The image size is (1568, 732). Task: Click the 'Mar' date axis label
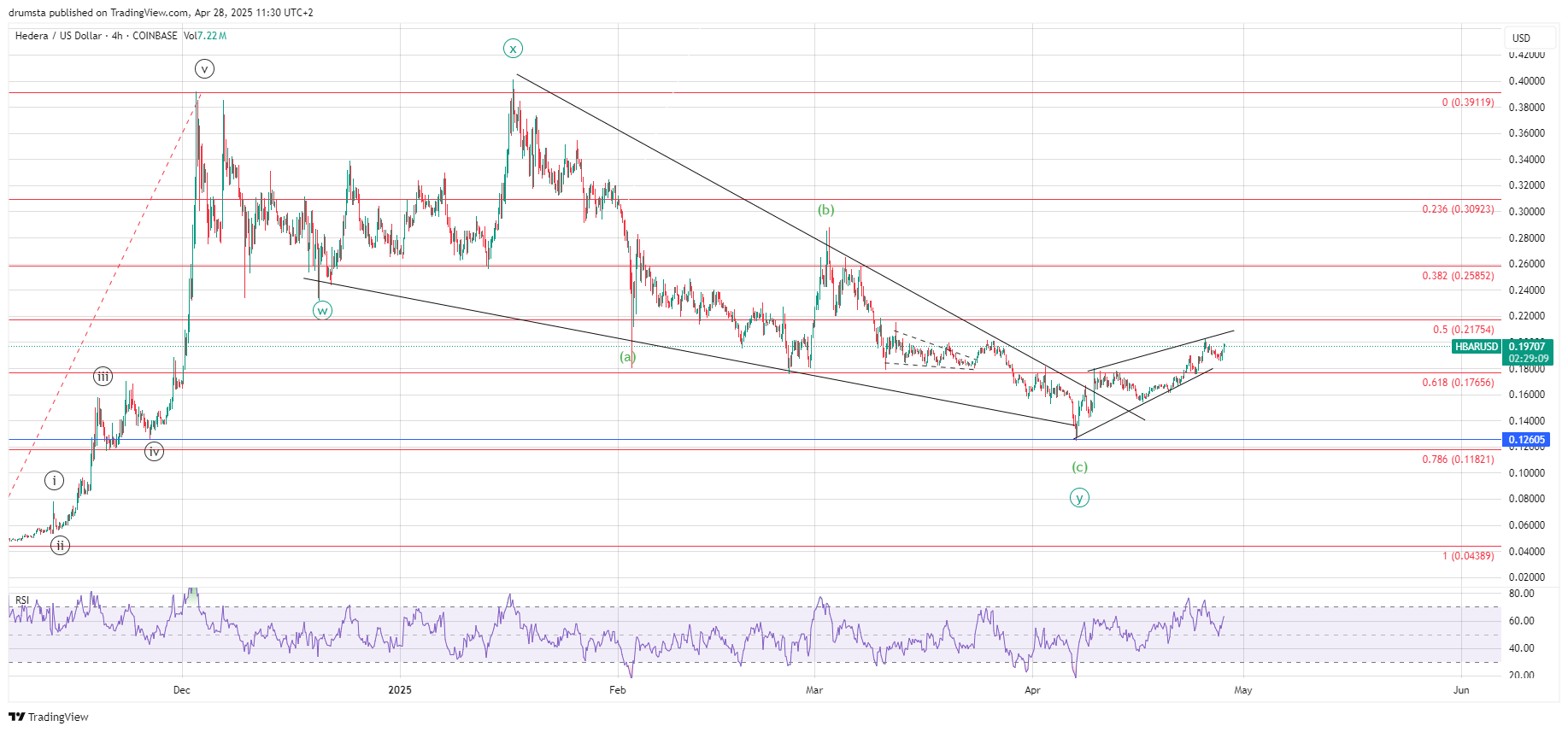814,690
